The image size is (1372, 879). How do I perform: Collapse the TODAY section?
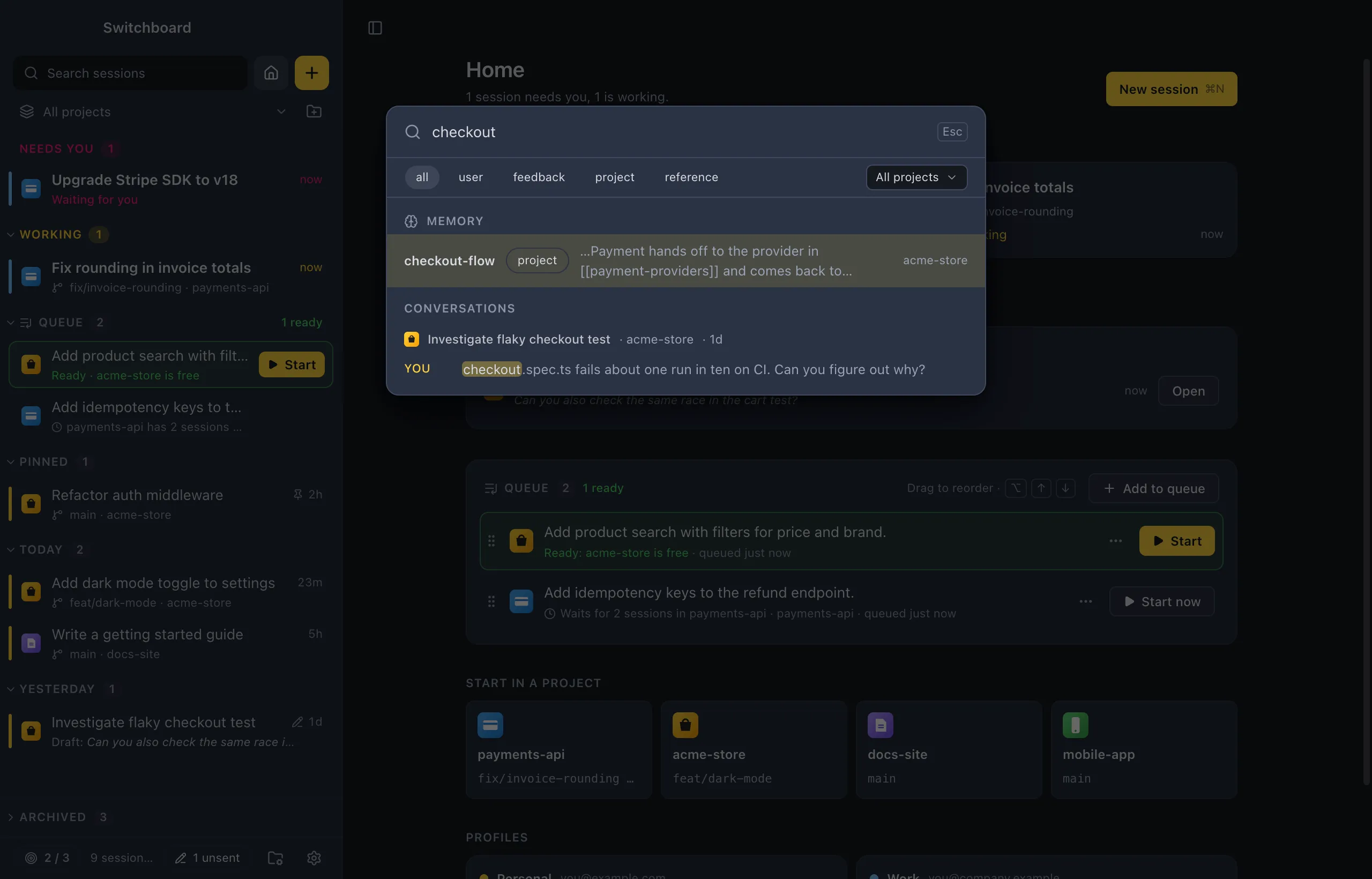11,550
